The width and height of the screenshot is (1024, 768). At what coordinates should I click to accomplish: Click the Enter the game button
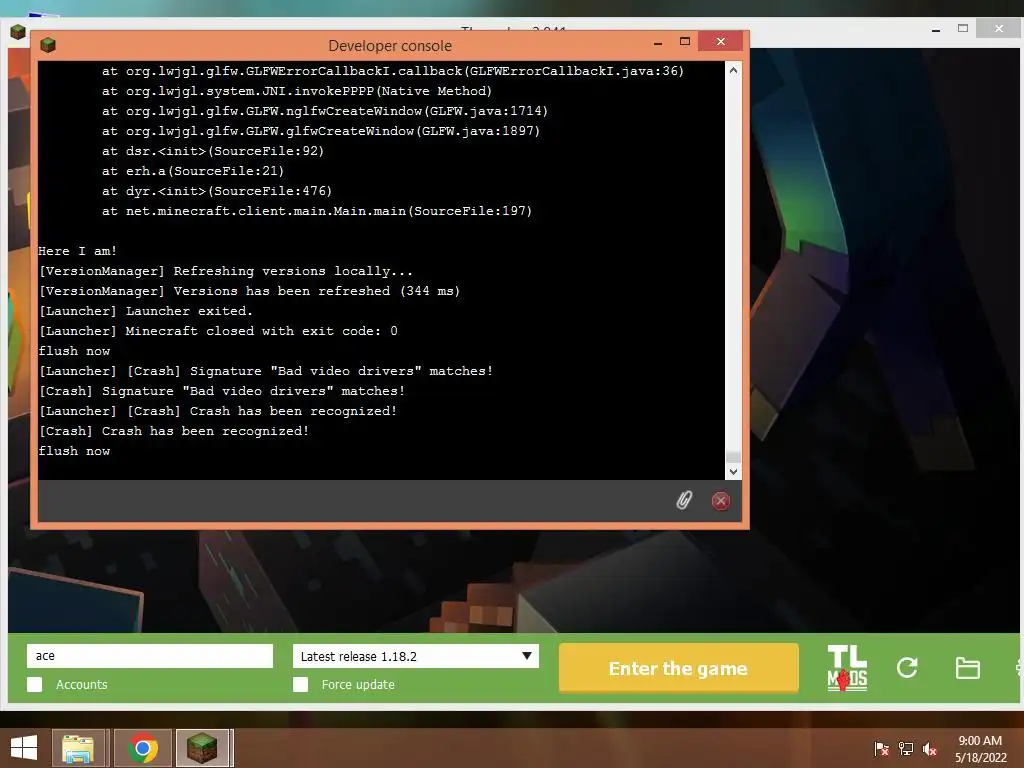tap(679, 668)
